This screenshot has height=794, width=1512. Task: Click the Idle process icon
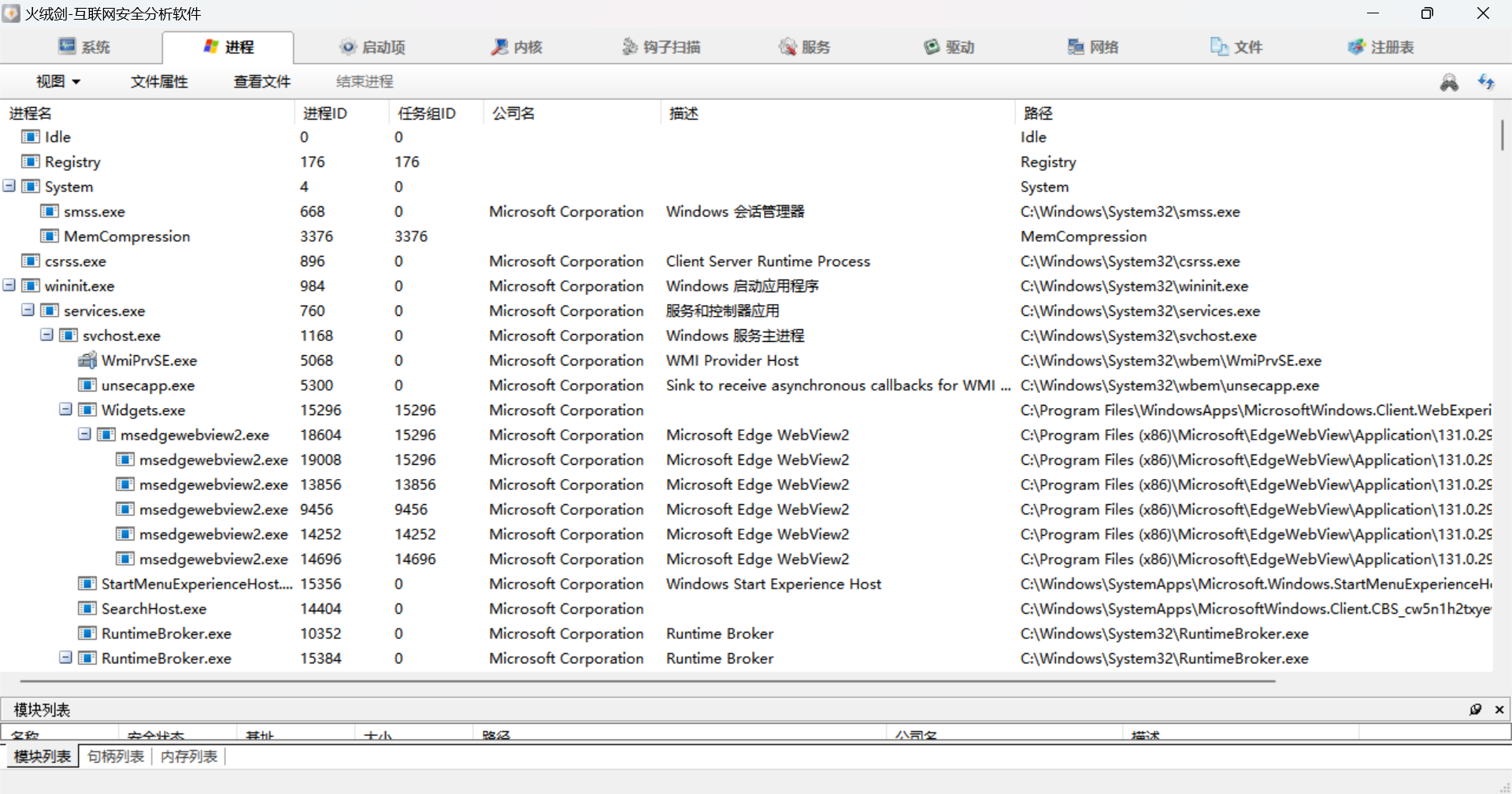point(31,136)
